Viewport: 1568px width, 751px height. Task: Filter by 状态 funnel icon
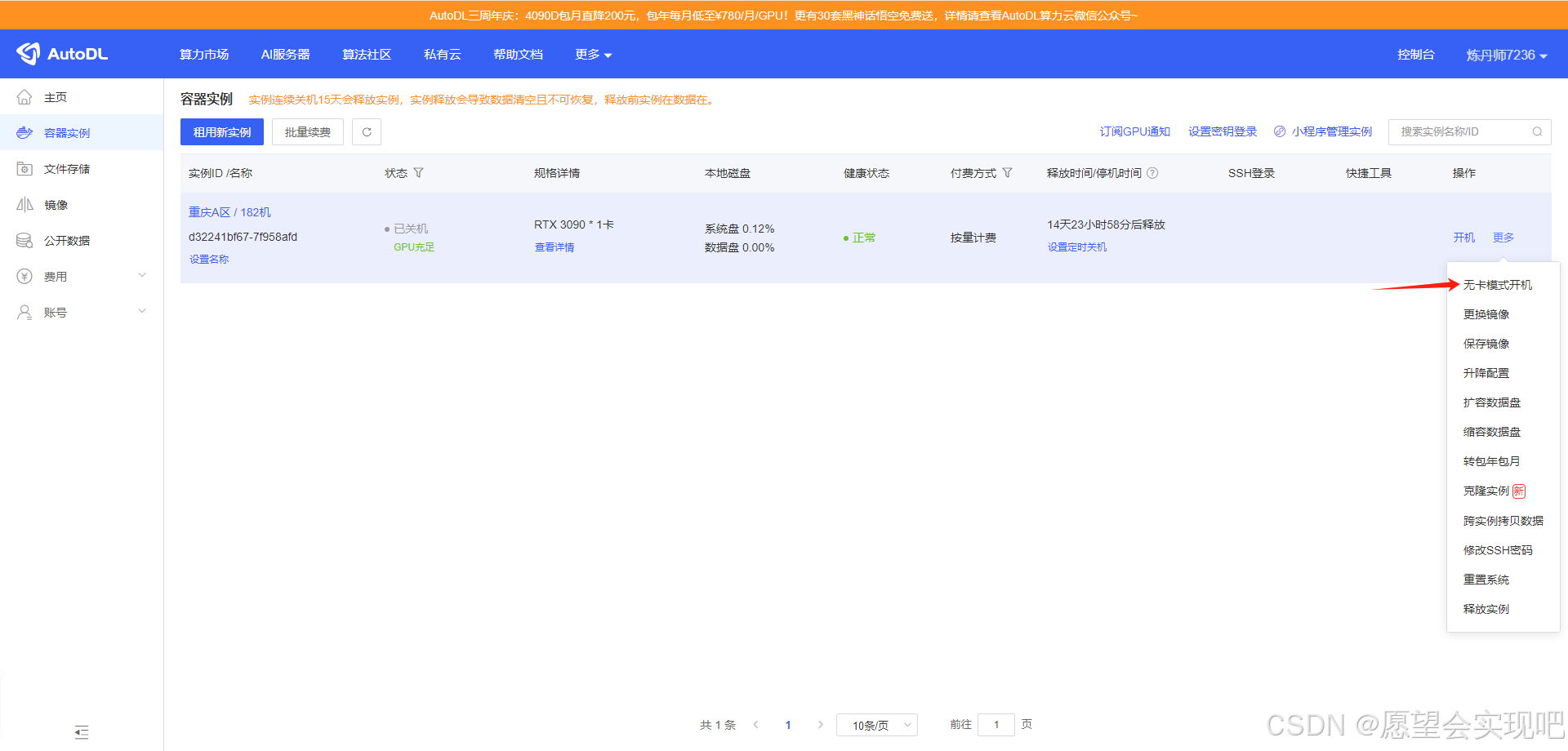419,173
